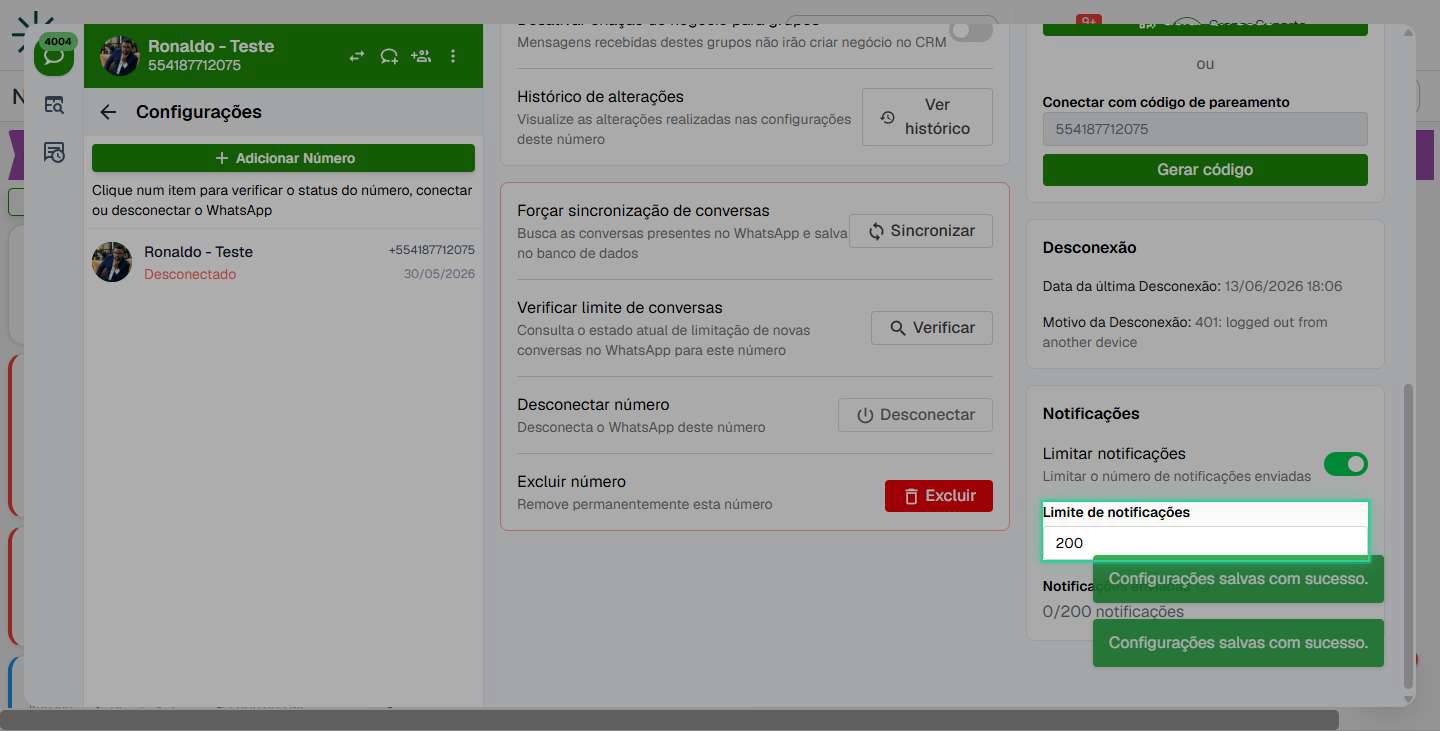Click the Verificar limit button
Screen dimensions: 1440x731
click(x=931, y=328)
